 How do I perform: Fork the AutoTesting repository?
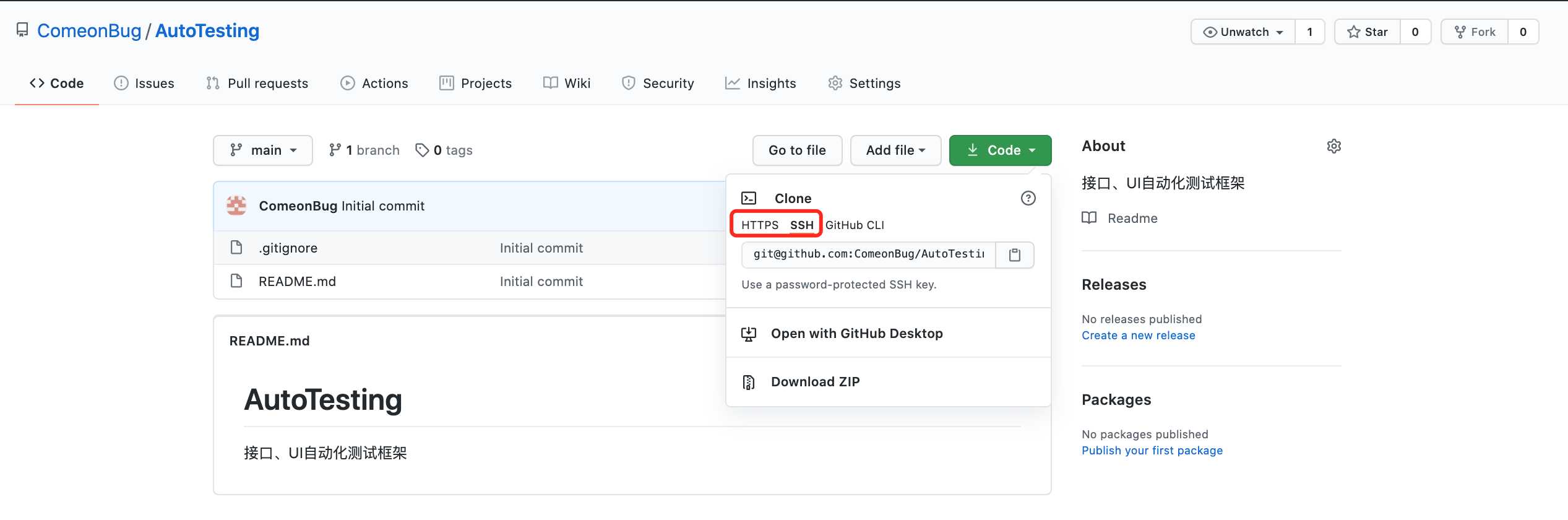[1475, 32]
